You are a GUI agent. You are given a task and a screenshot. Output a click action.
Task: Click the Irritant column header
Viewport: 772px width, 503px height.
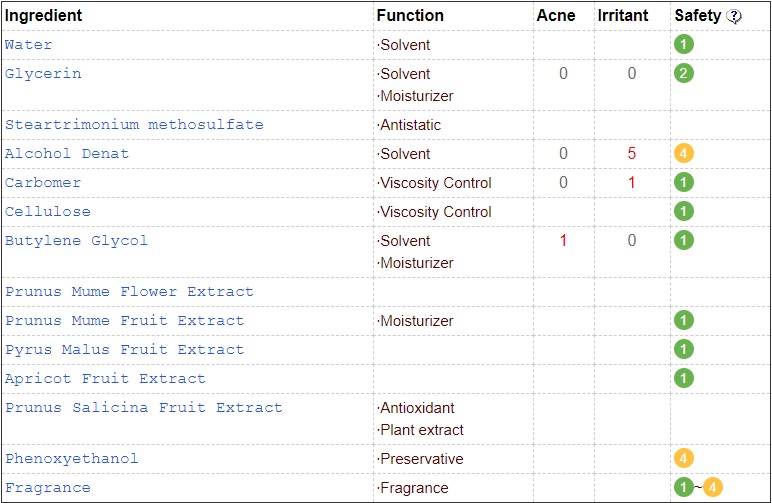pyautogui.click(x=623, y=15)
